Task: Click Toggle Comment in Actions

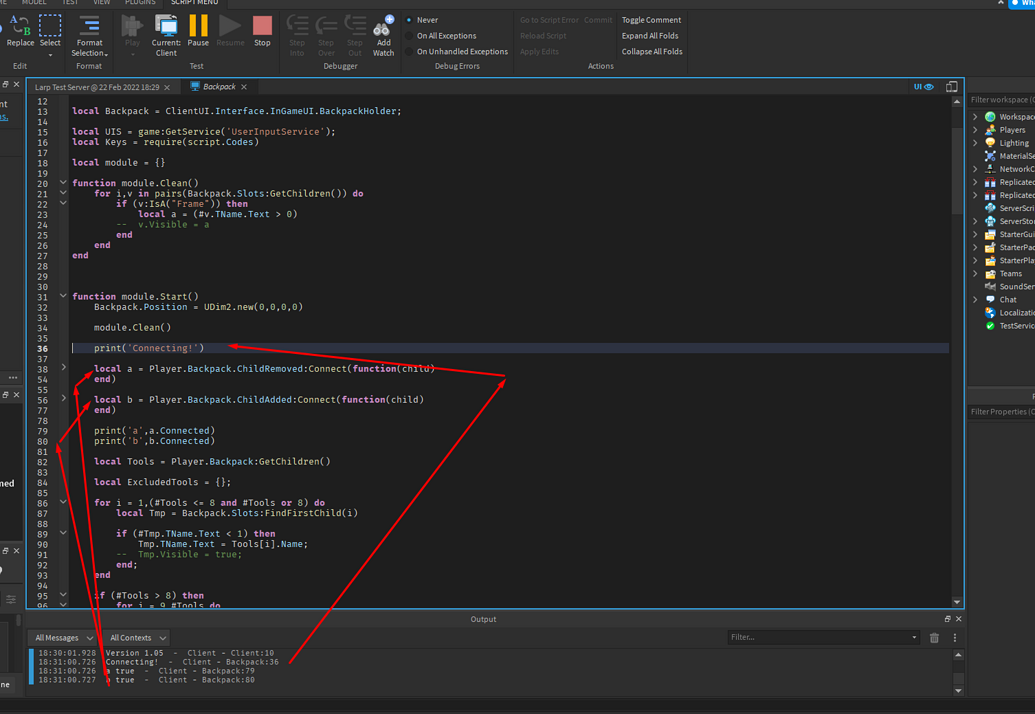Action: 651,19
